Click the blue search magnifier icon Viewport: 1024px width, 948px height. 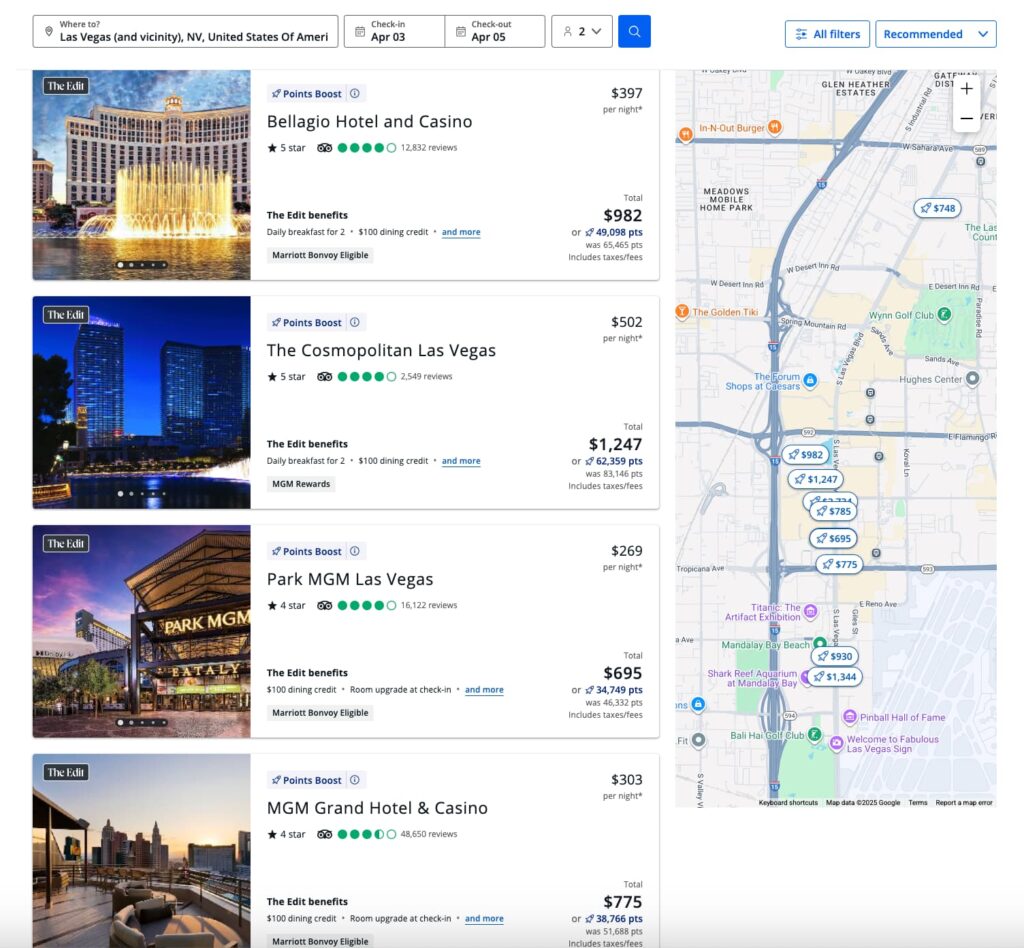click(634, 31)
